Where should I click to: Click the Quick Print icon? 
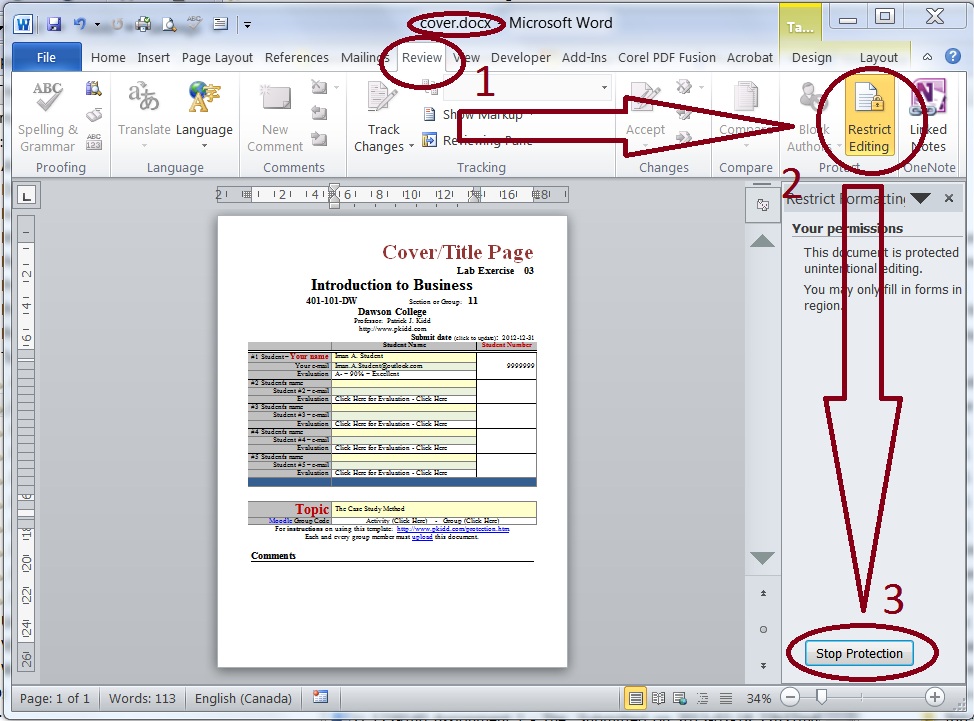coord(143,24)
